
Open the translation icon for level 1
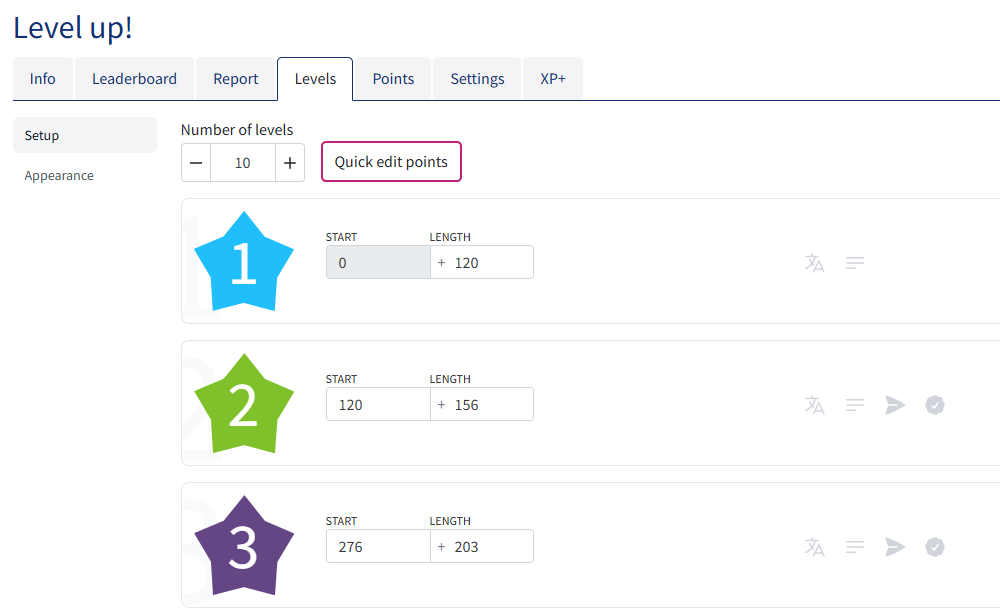[815, 263]
